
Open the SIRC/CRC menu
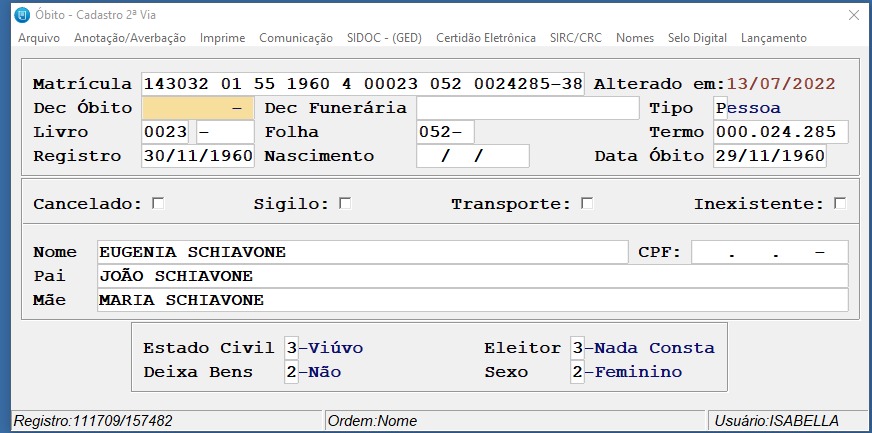pyautogui.click(x=576, y=38)
